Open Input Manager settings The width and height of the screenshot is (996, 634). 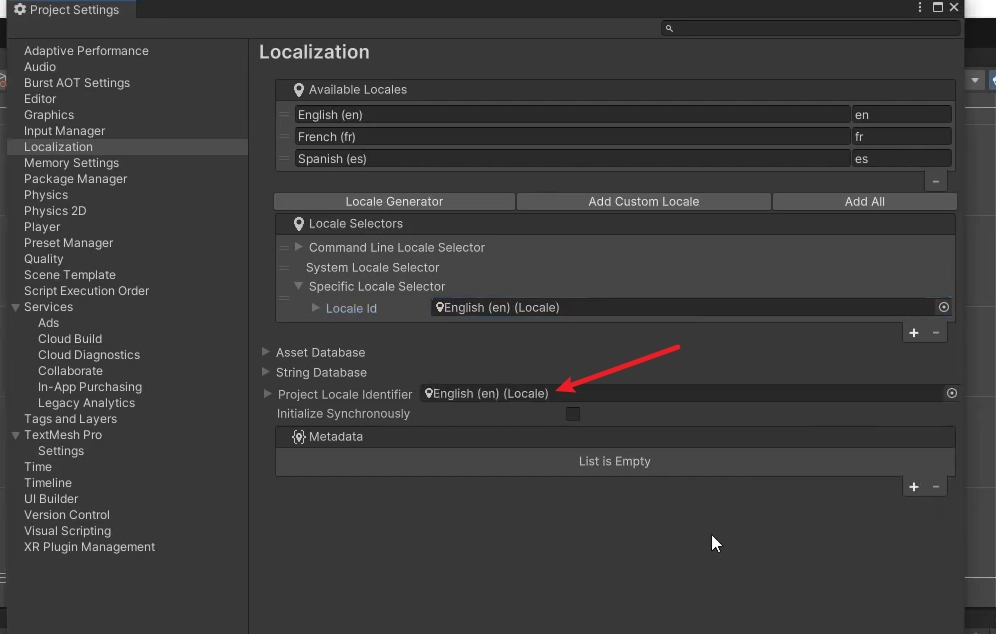[x=65, y=131]
